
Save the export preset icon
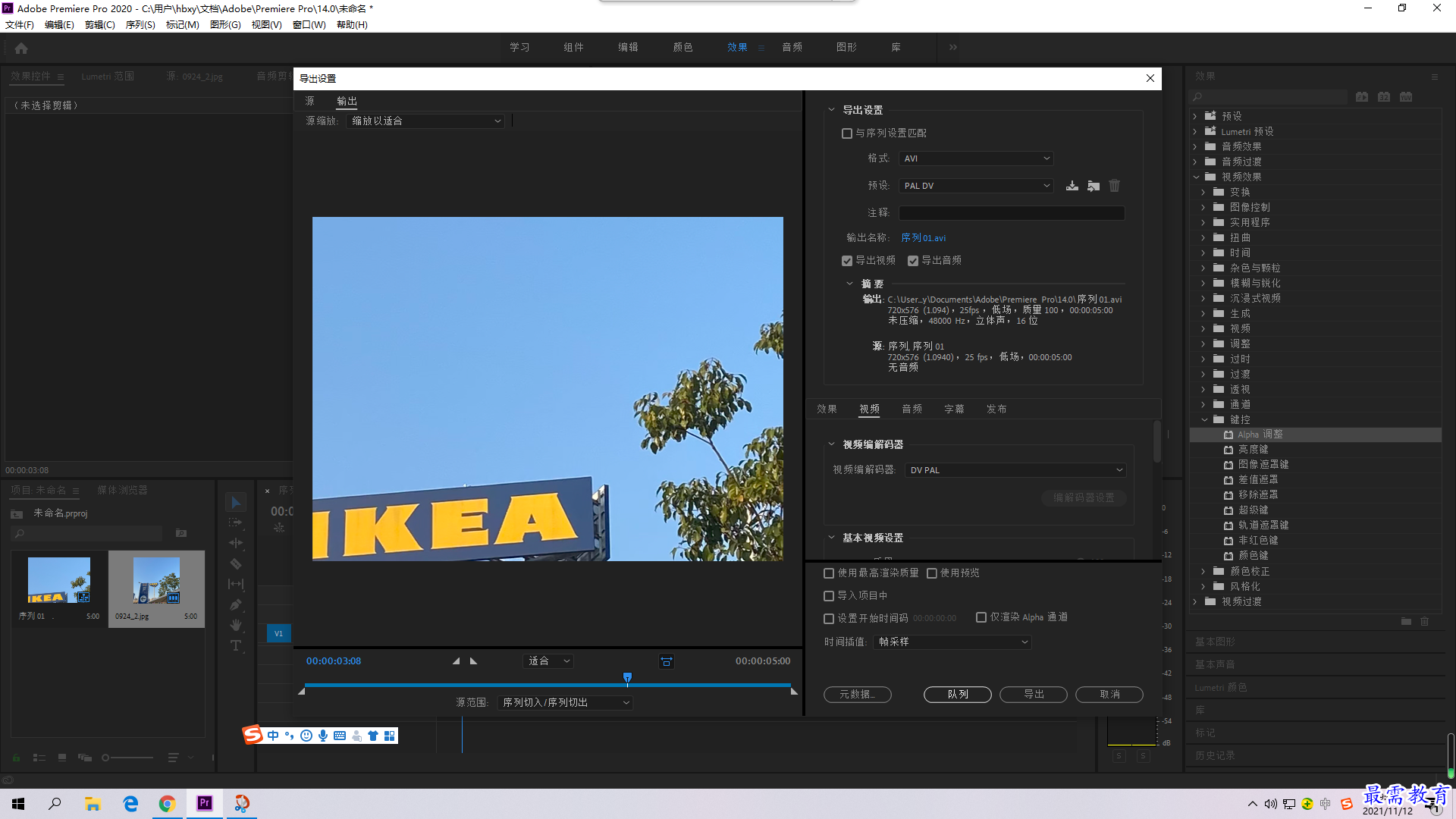(x=1072, y=186)
